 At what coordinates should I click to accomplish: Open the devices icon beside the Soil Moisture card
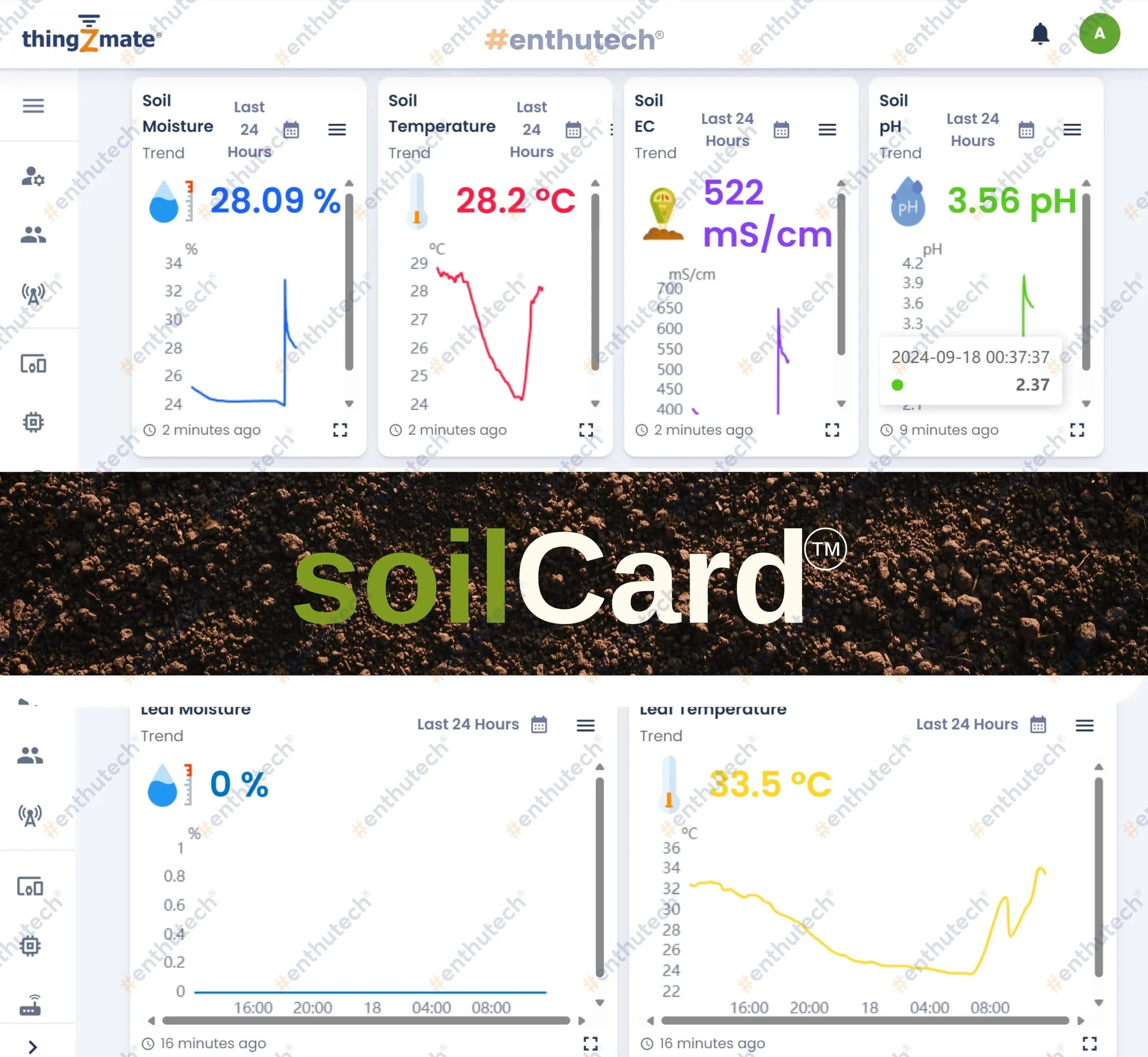point(33,364)
